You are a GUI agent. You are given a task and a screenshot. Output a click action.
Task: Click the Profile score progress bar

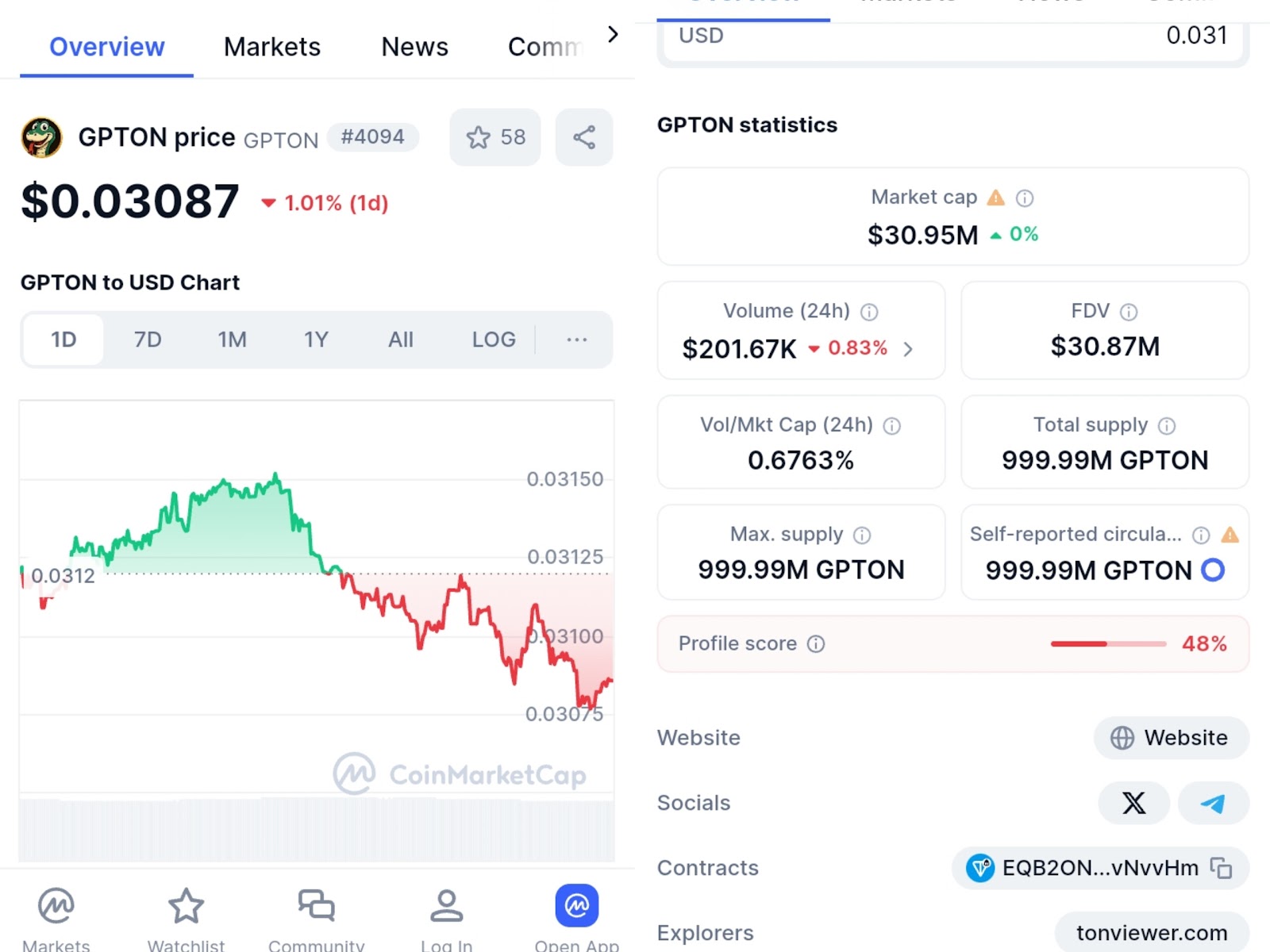(x=1108, y=643)
